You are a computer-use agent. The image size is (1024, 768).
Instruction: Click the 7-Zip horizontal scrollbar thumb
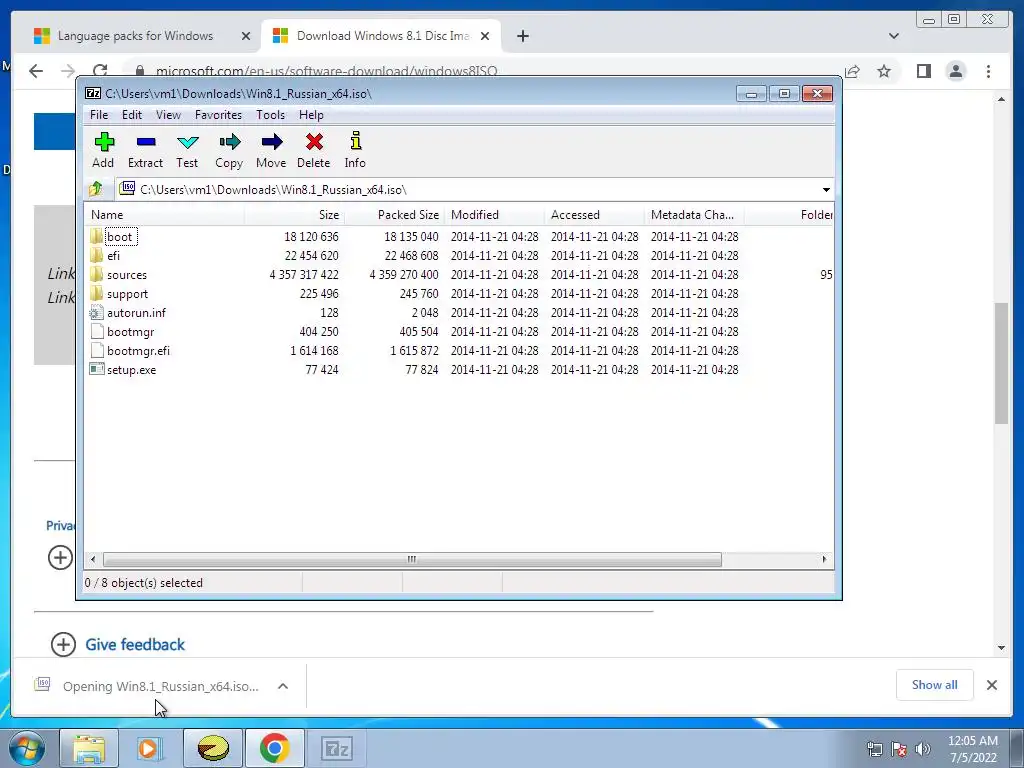pyautogui.click(x=412, y=559)
